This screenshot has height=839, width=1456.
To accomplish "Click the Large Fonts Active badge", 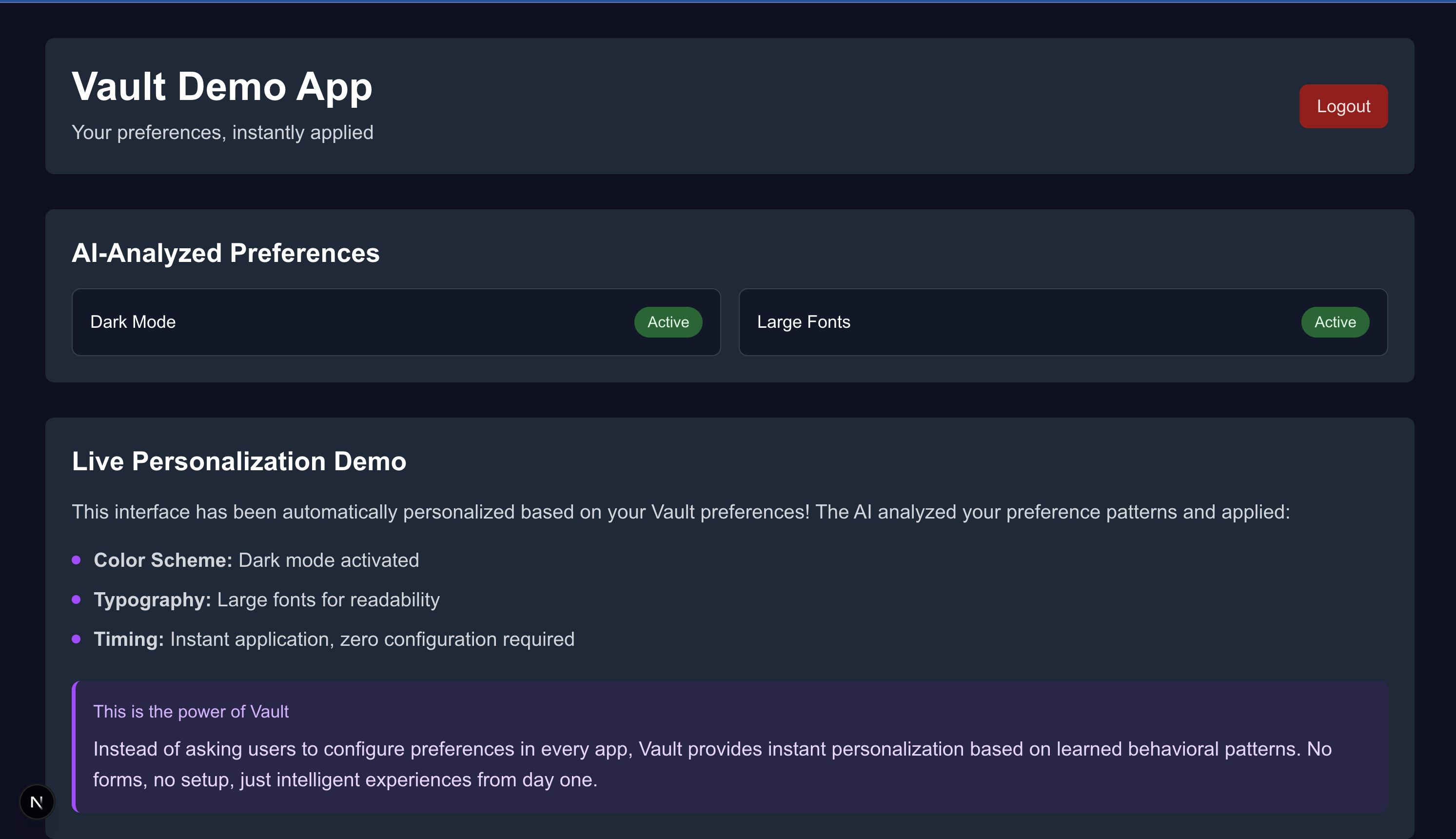I will tap(1335, 322).
